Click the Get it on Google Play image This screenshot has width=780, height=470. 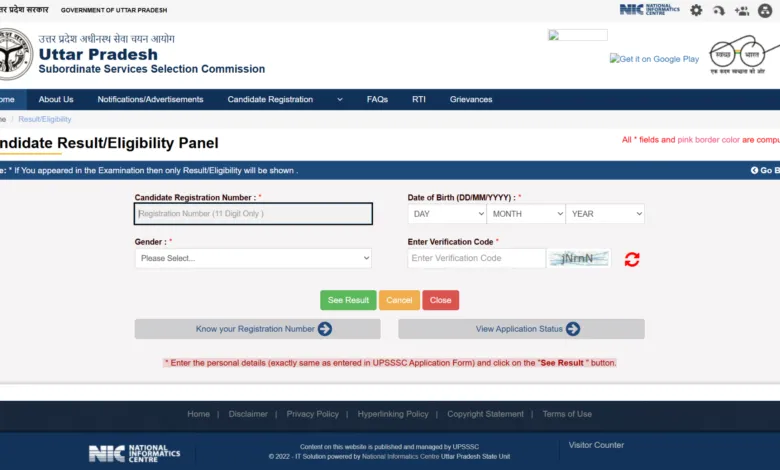[x=654, y=59]
